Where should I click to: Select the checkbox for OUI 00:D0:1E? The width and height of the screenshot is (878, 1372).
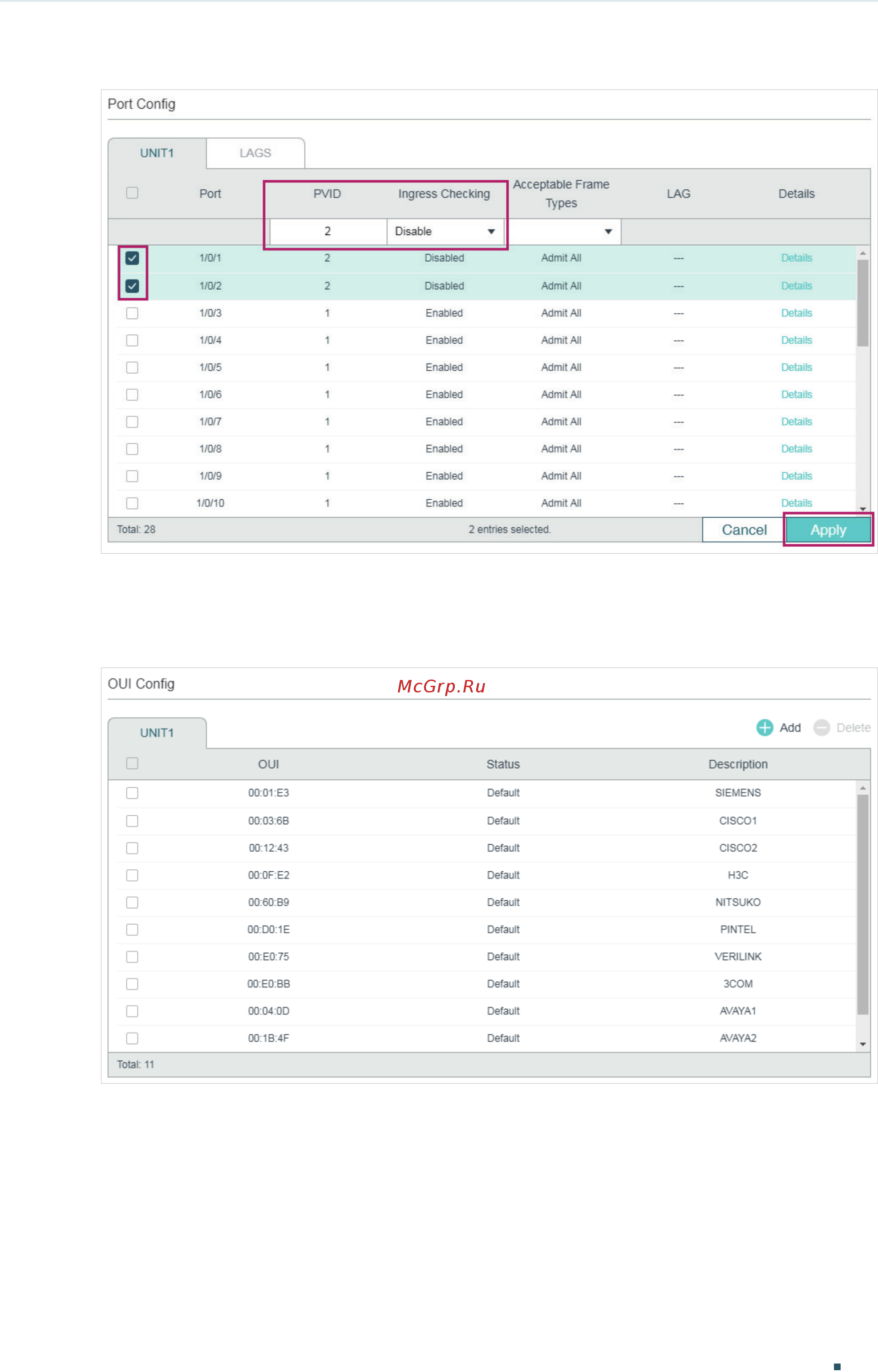tap(132, 930)
